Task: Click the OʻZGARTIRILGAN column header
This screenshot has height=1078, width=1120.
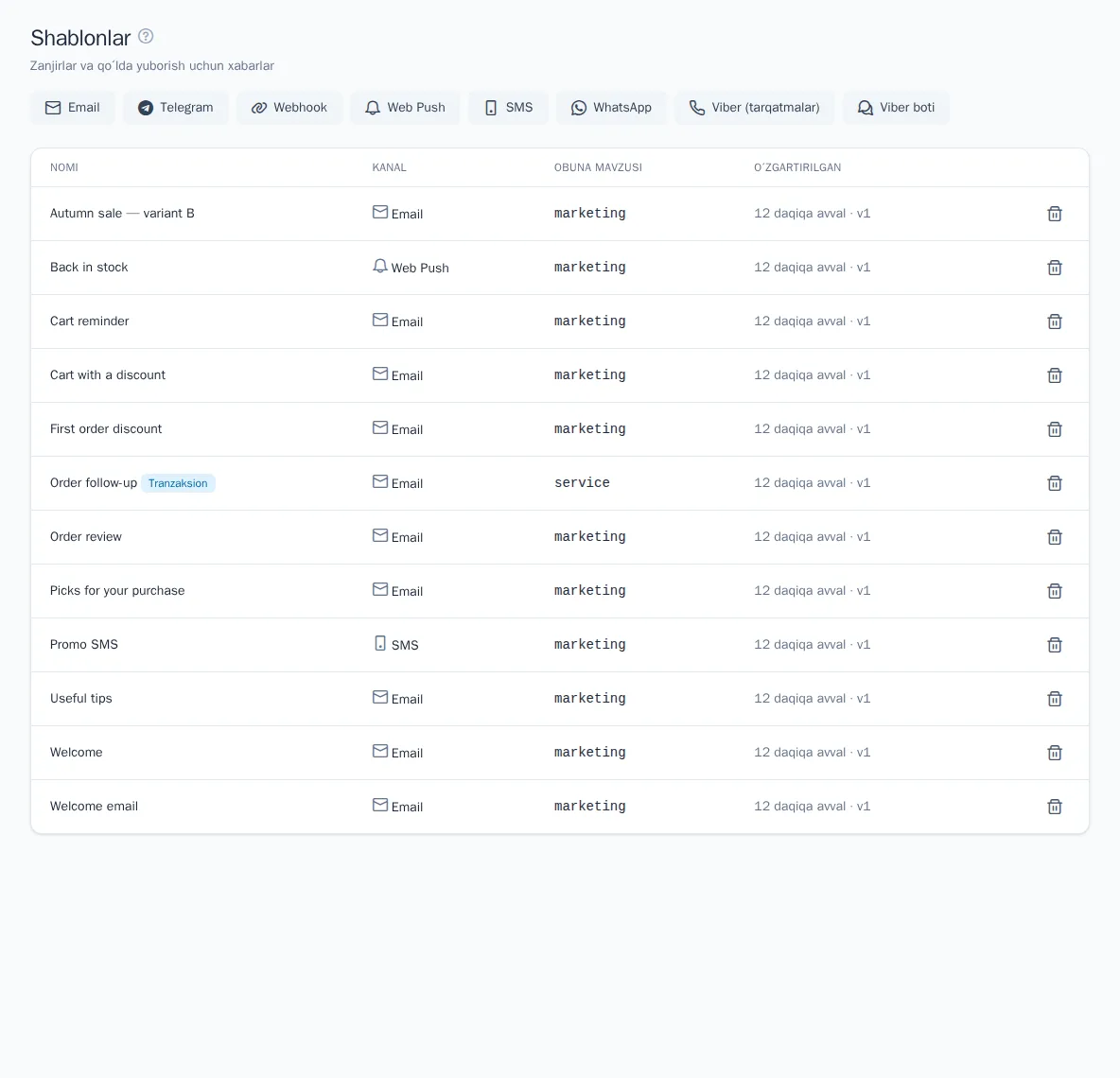Action: pos(797,167)
